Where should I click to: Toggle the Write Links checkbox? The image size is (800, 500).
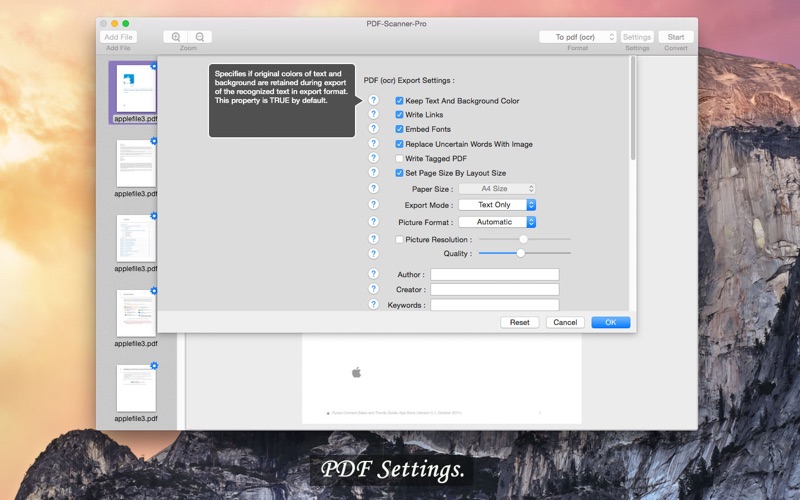[x=399, y=115]
